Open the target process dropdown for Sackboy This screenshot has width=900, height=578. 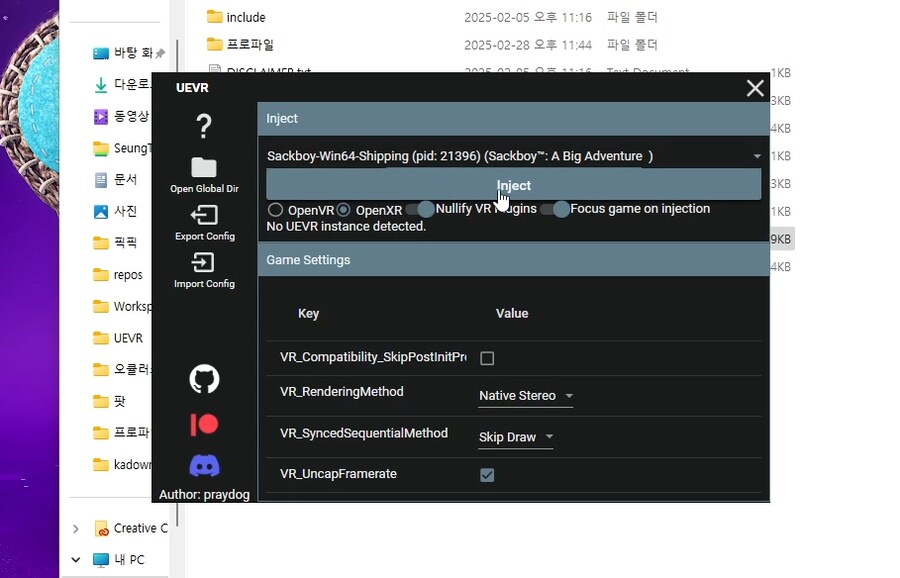(757, 156)
